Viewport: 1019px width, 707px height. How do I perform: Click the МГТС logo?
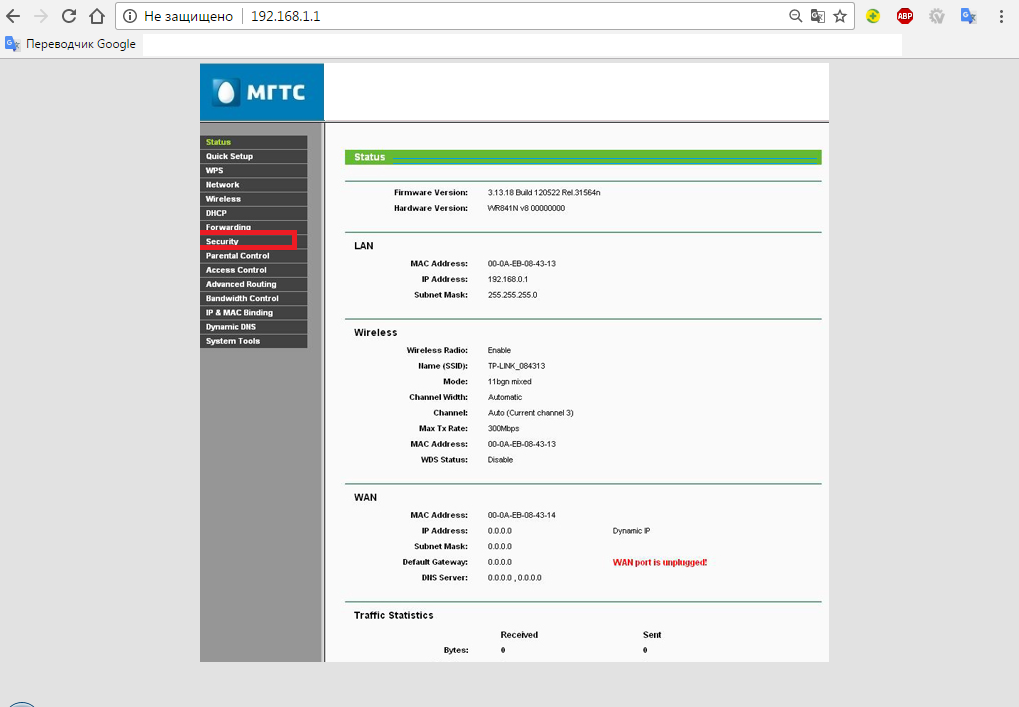point(262,92)
